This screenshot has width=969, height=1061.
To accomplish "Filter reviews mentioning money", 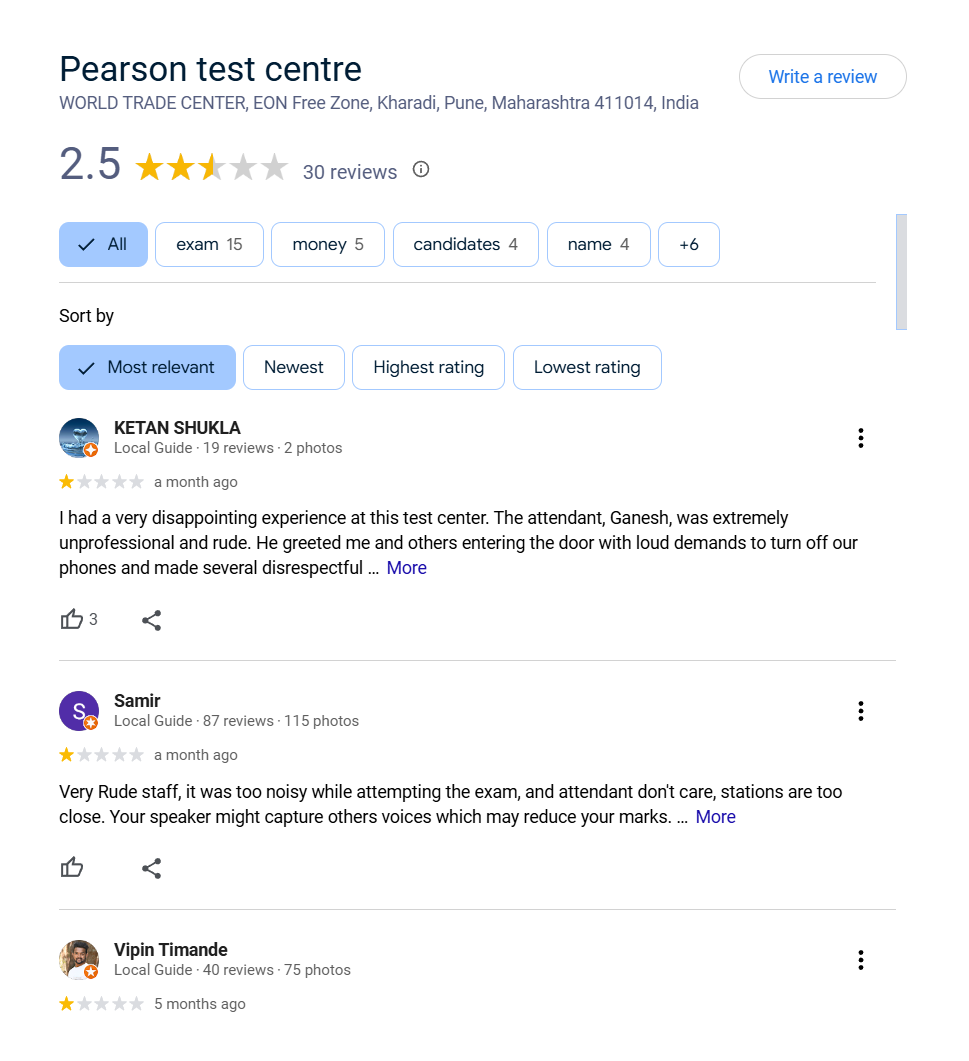I will tap(327, 245).
